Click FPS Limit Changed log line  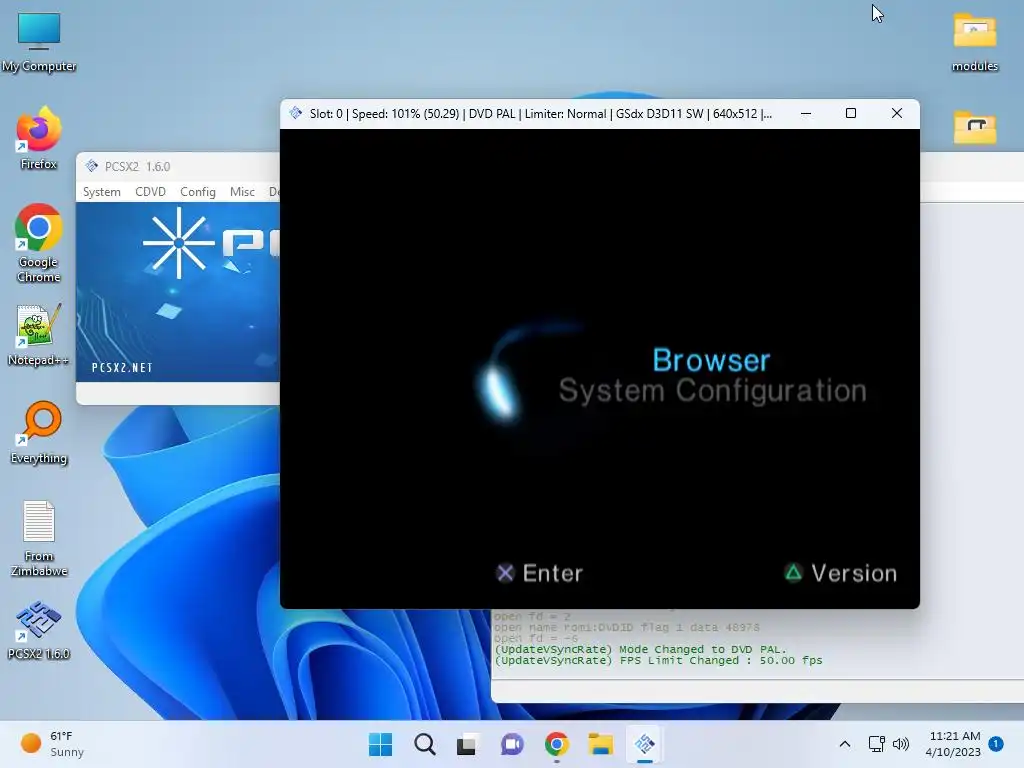click(658, 660)
